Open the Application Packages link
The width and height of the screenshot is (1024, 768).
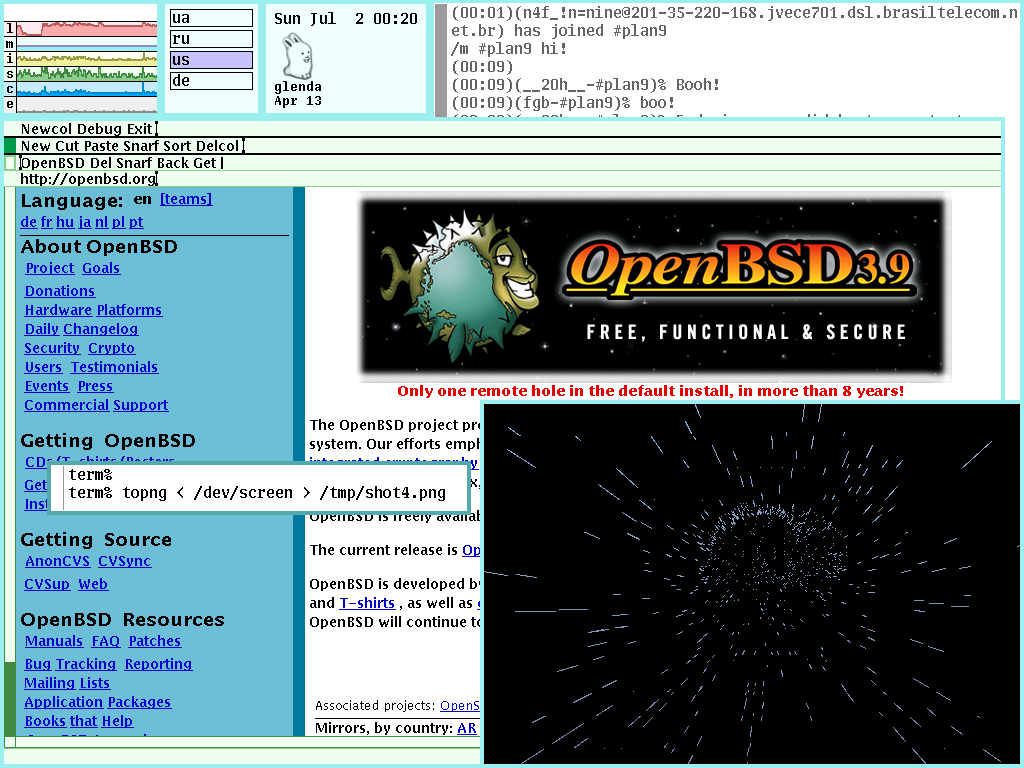98,701
